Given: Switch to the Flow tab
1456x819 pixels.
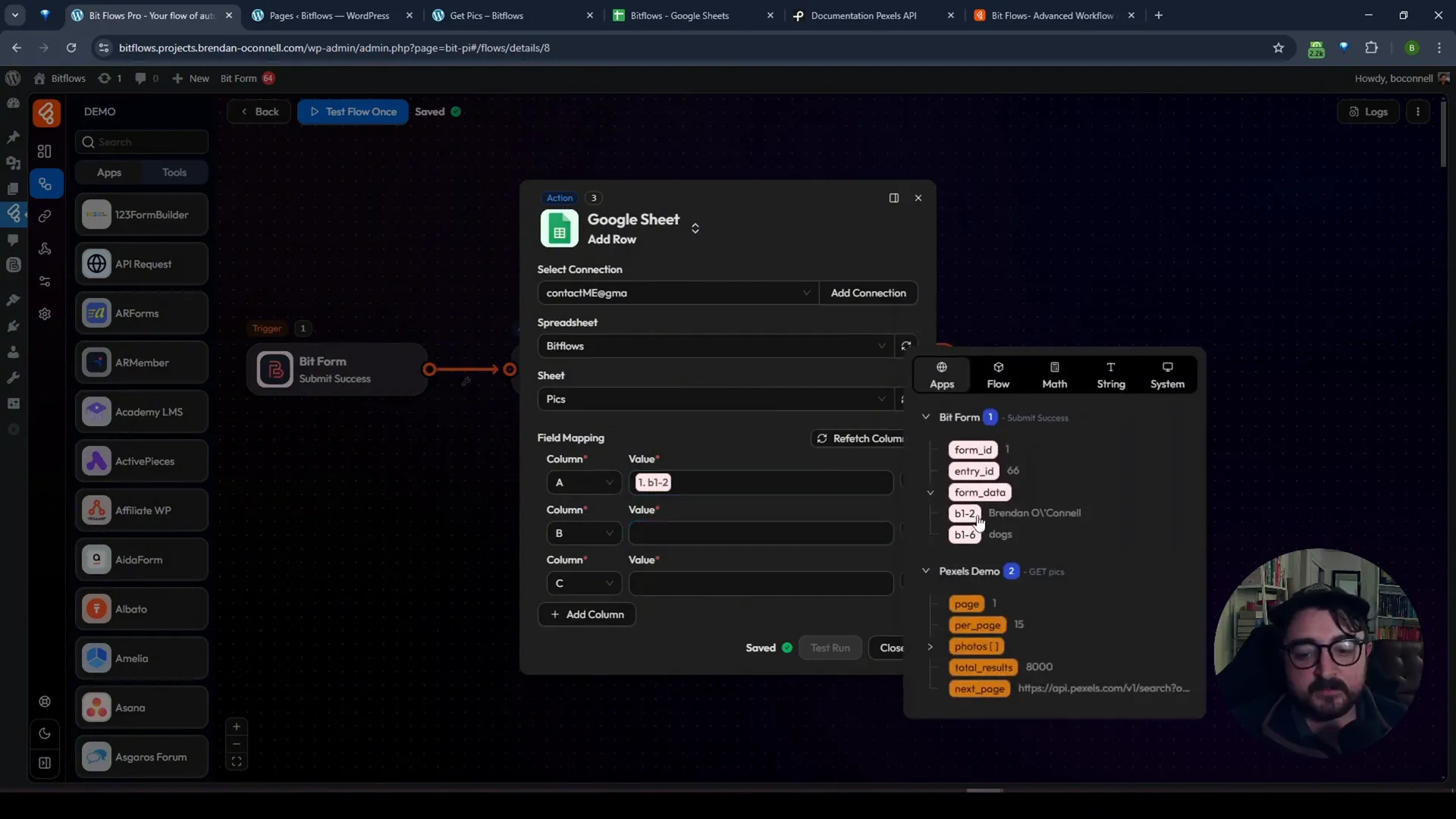Looking at the screenshot, I should click(x=998, y=374).
